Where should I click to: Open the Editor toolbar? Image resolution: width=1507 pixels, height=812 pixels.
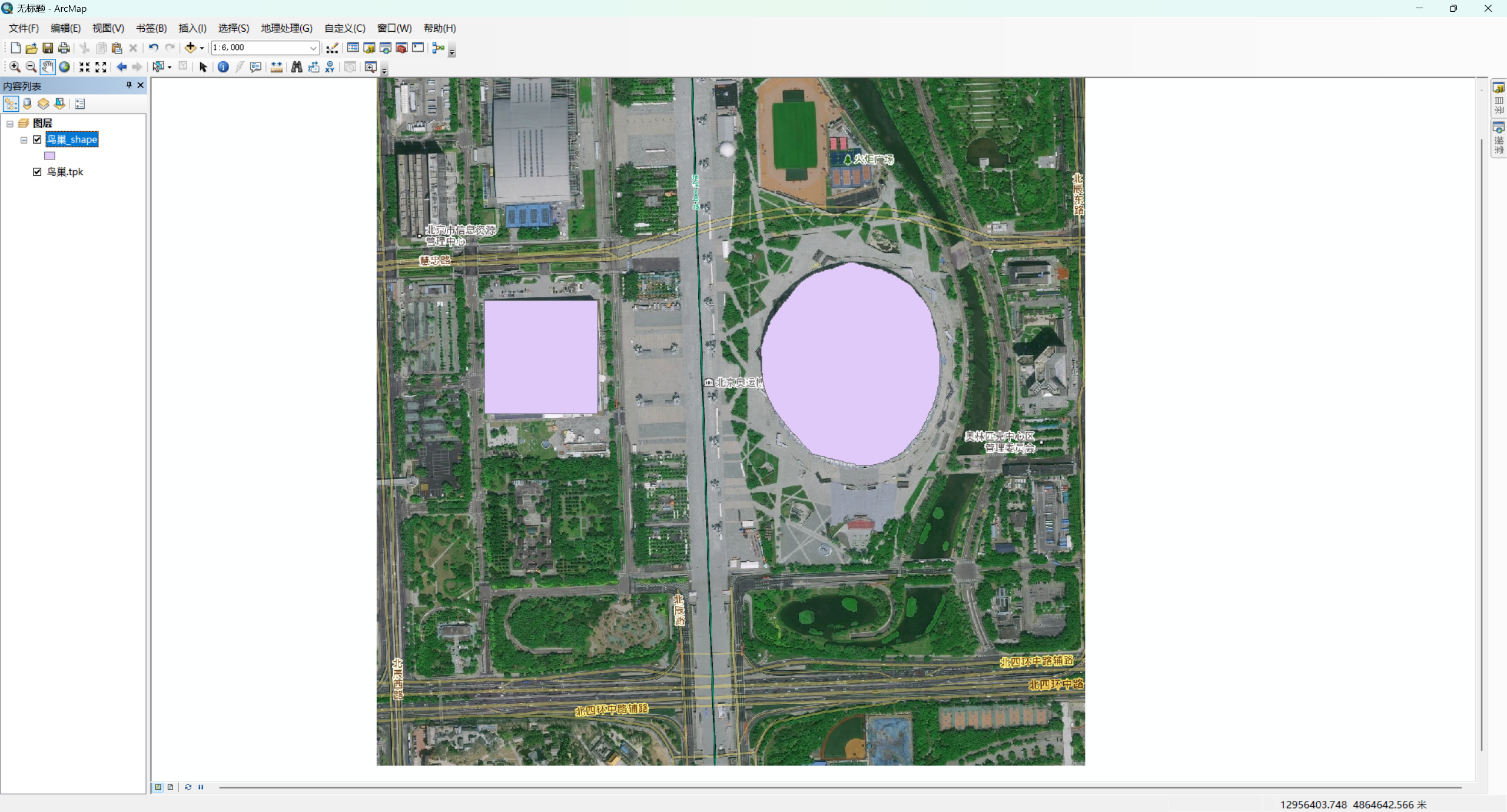pyautogui.click(x=332, y=48)
